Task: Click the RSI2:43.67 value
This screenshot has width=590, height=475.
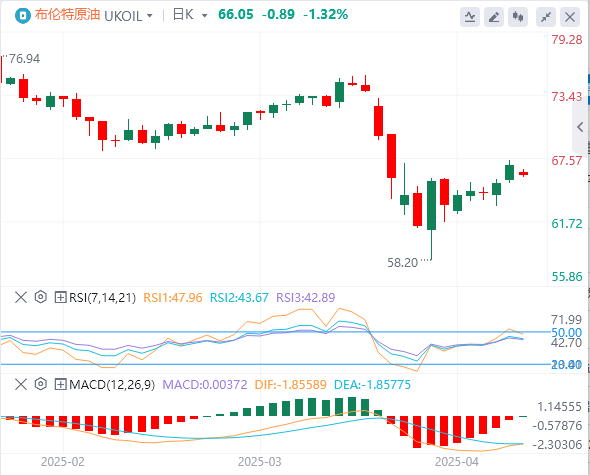Action: [239, 298]
